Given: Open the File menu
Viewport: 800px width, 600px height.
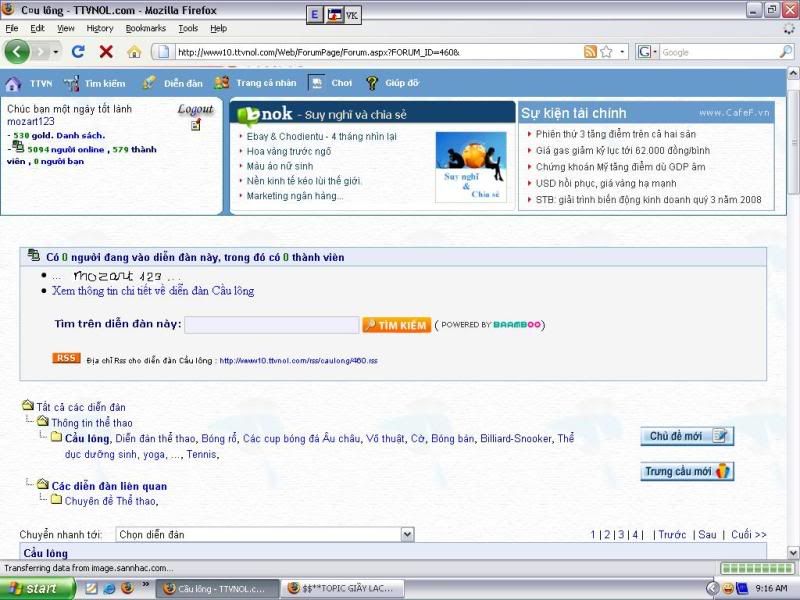Looking at the screenshot, I should pyautogui.click(x=12, y=28).
